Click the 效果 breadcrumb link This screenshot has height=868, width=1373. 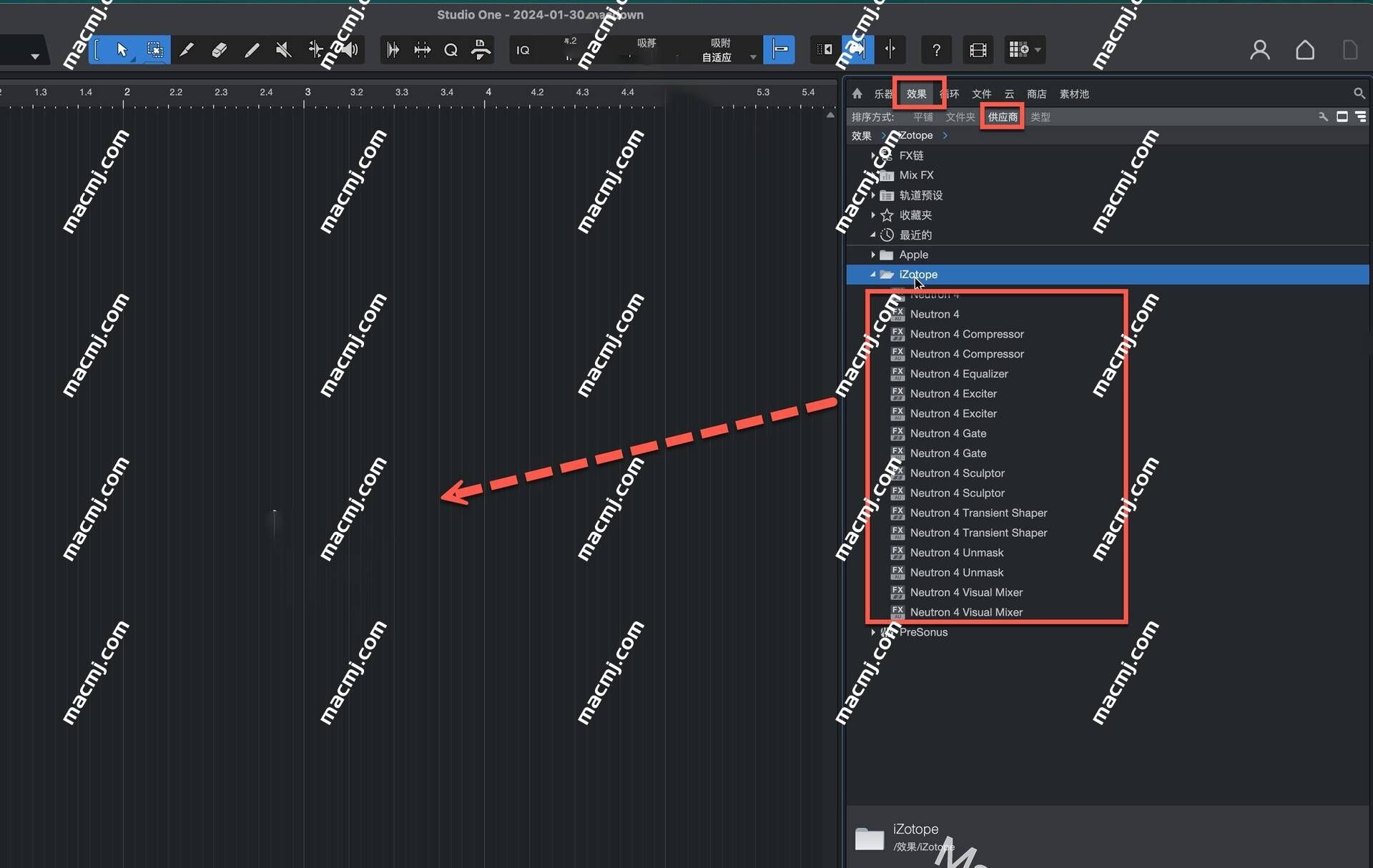(861, 135)
